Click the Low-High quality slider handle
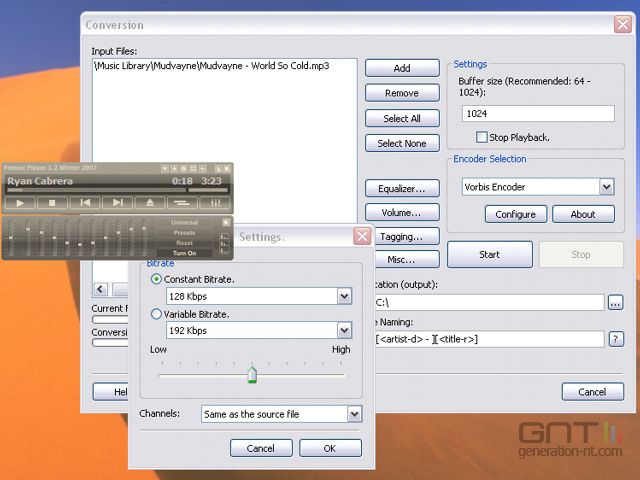Screen dimensions: 640x480 click(x=252, y=375)
